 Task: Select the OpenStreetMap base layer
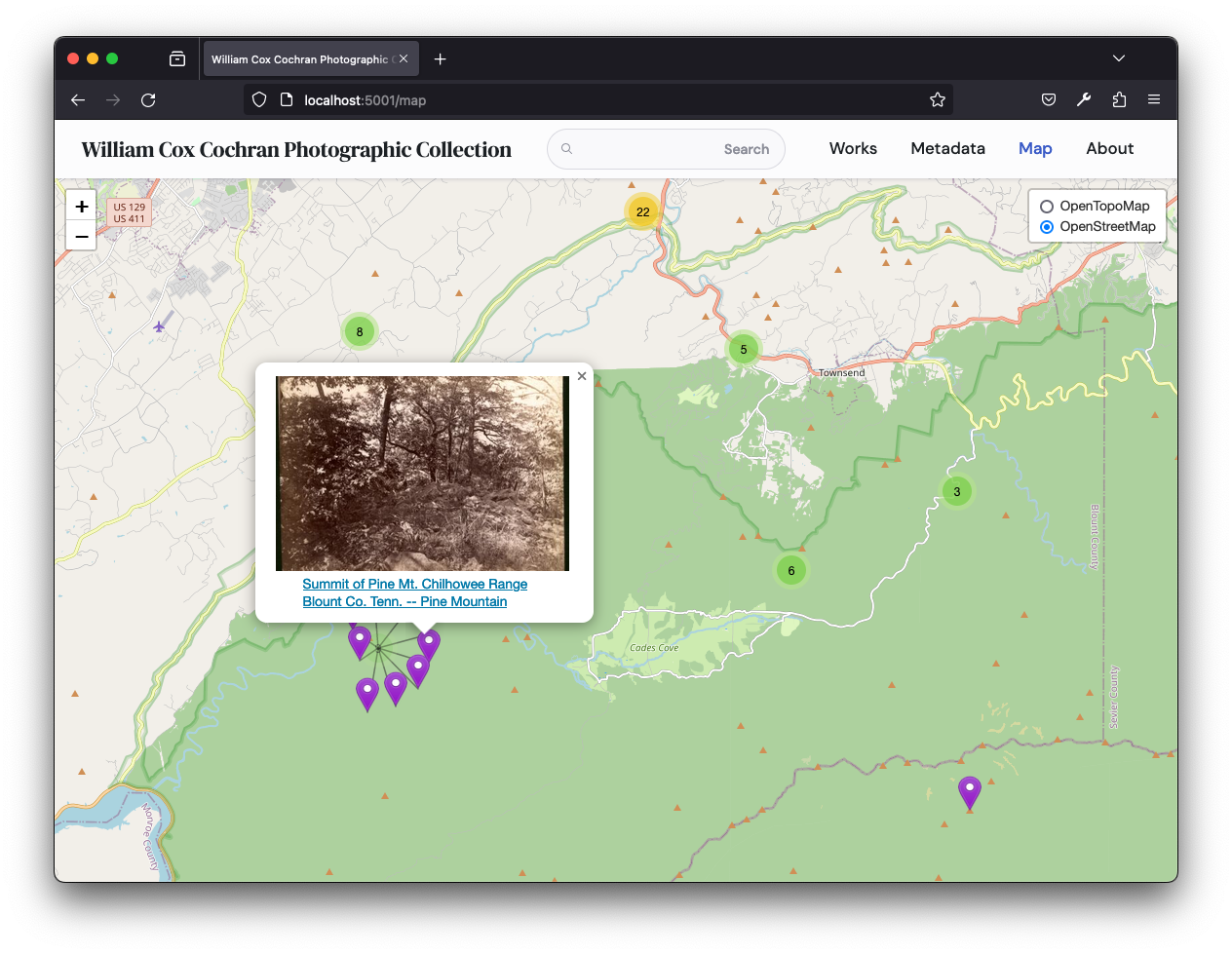click(1047, 227)
